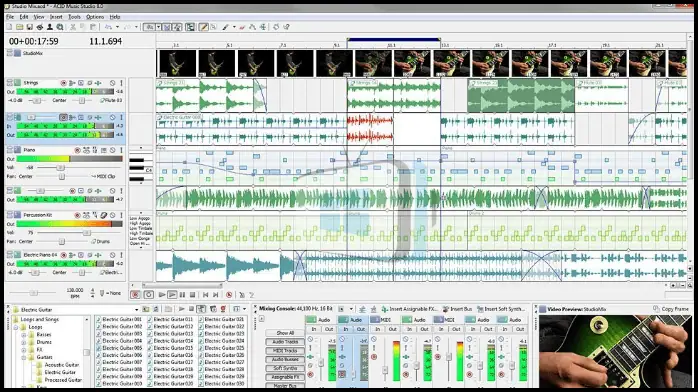Click MIDI Tracks button in Mixing Console
Screen dimensions: 698x392
click(x=285, y=351)
